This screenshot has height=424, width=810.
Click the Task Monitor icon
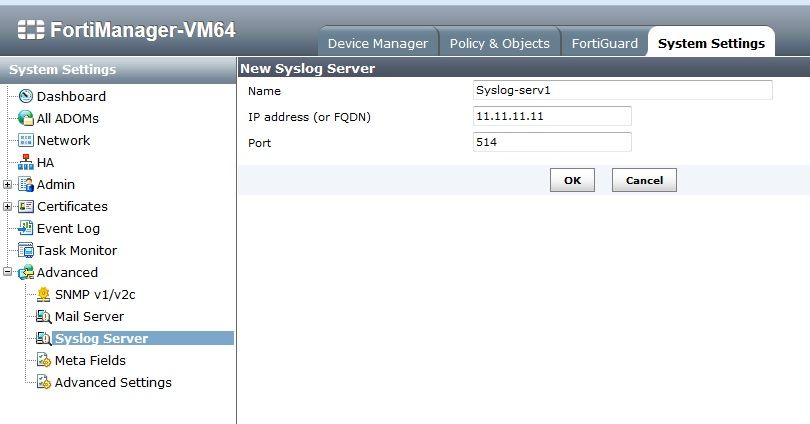click(26, 250)
